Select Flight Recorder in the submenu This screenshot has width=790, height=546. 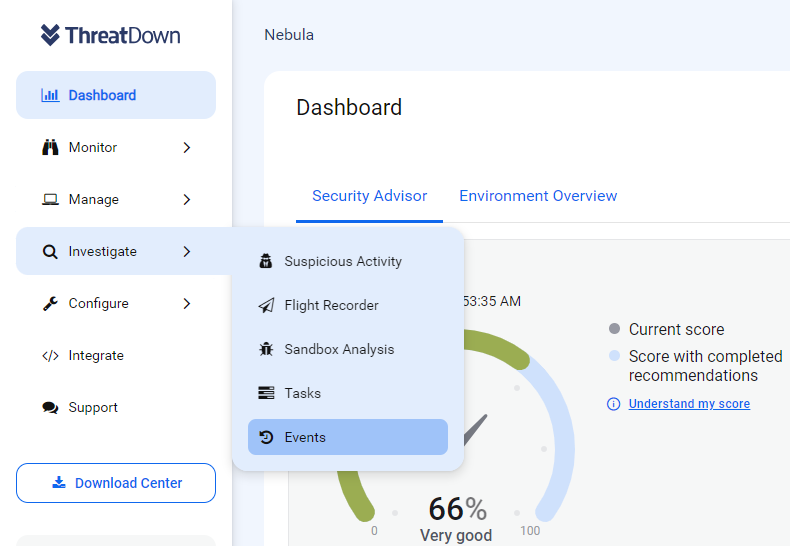[x=348, y=305]
